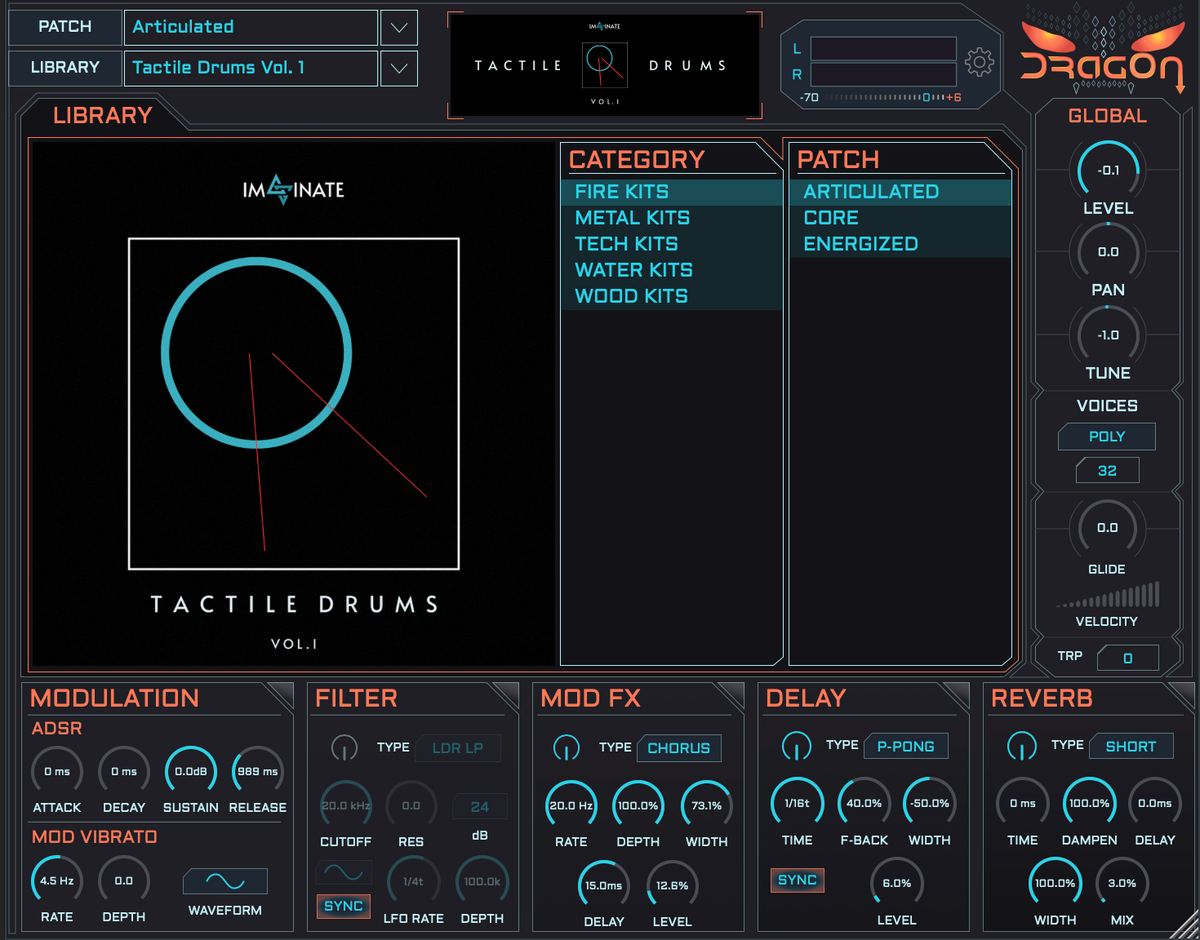Click the LIBRARY label button at top
This screenshot has width=1200, height=940.
[x=64, y=68]
